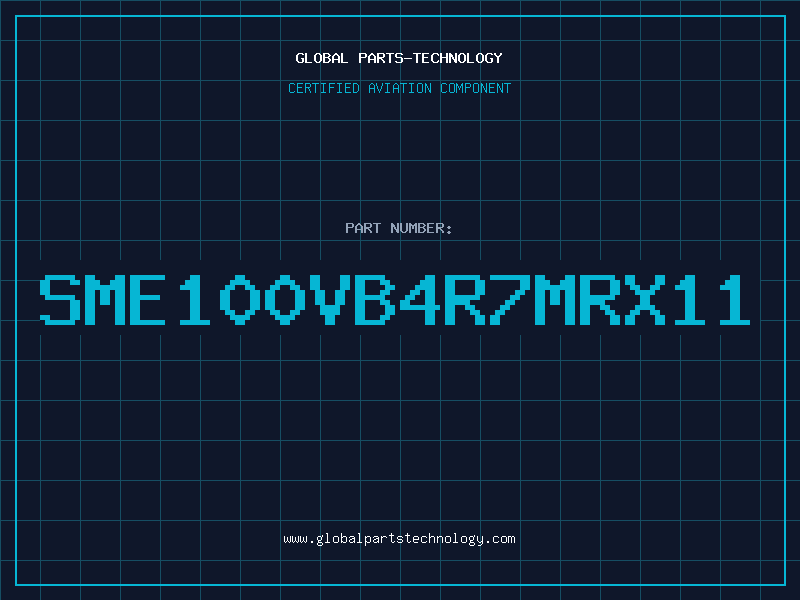The image size is (800, 600).
Task: Click the digit 7 in the part number
Action: pos(509,300)
